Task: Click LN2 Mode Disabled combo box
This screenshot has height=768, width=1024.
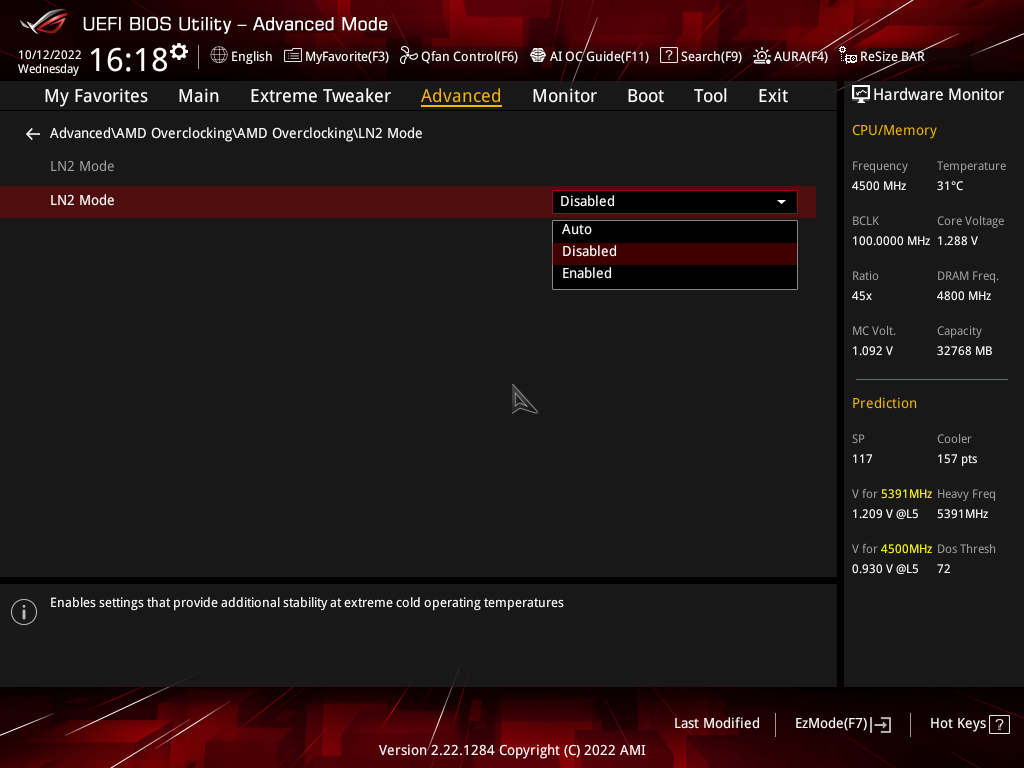Action: click(x=675, y=202)
